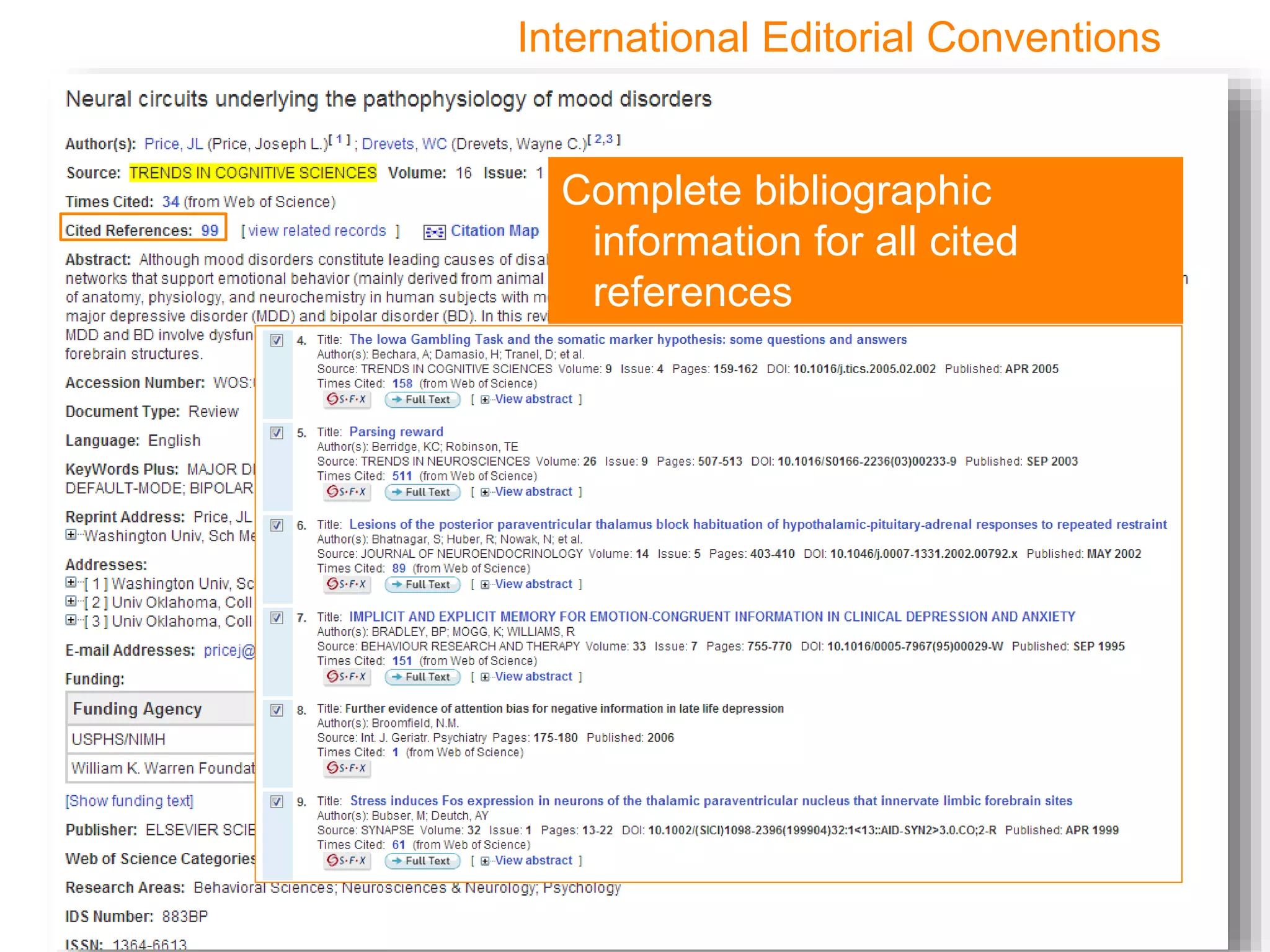This screenshot has width=1270, height=952.
Task: Open title Lesions of the posterior paraventricular thalamus
Action: point(758,524)
